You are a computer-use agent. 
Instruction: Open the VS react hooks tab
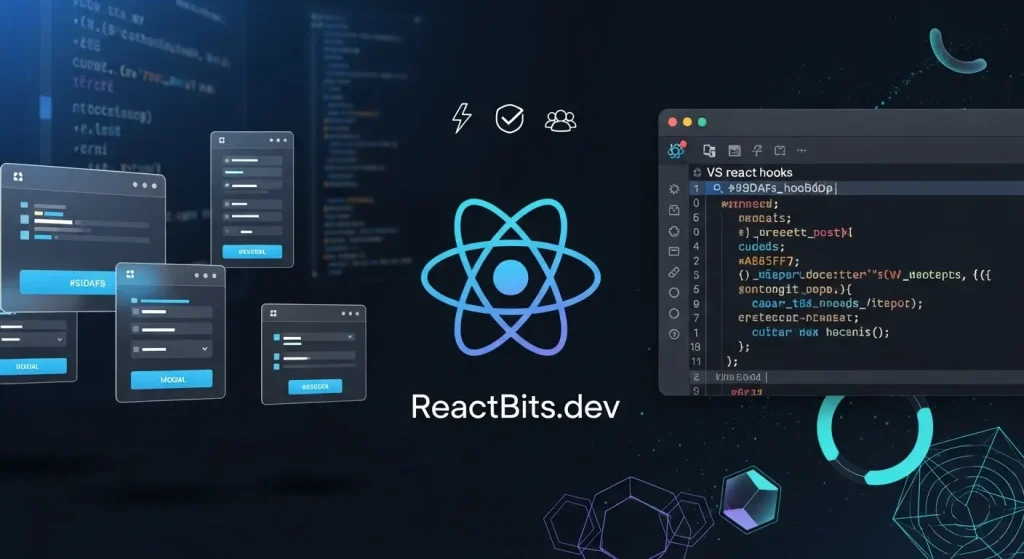[749, 172]
